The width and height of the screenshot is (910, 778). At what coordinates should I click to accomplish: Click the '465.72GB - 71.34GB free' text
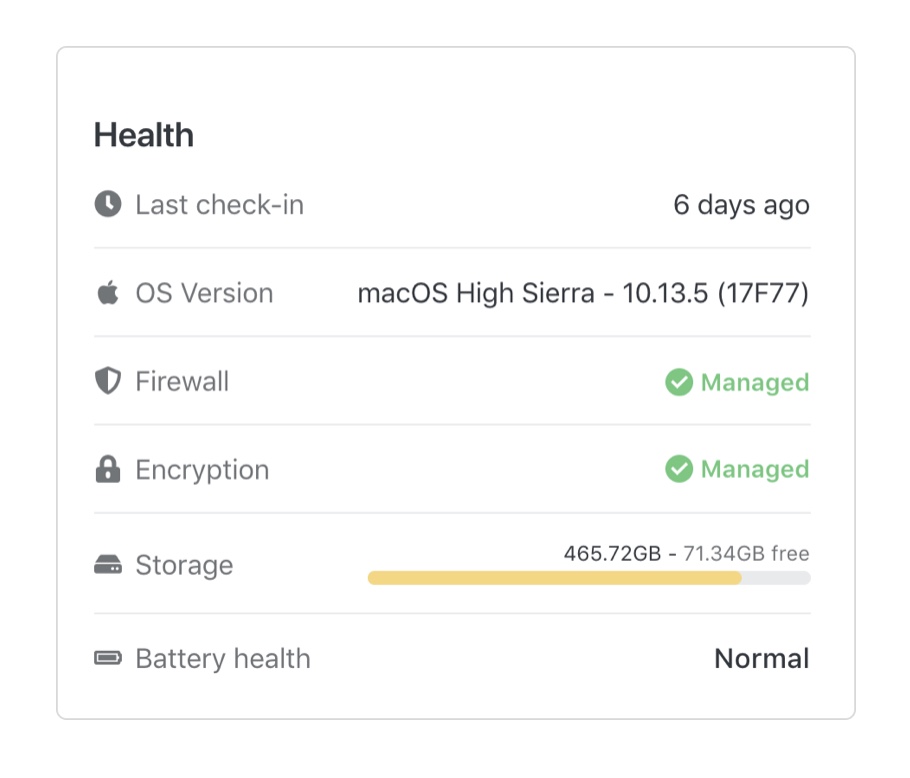pos(686,553)
